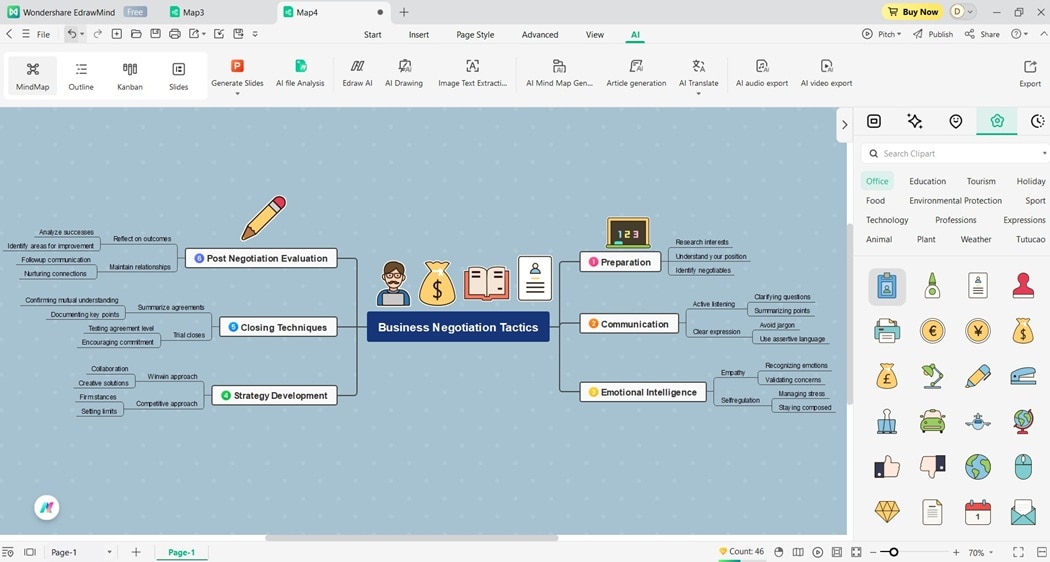Click the Export icon in ribbon
This screenshot has height=562, width=1050.
click(1030, 74)
